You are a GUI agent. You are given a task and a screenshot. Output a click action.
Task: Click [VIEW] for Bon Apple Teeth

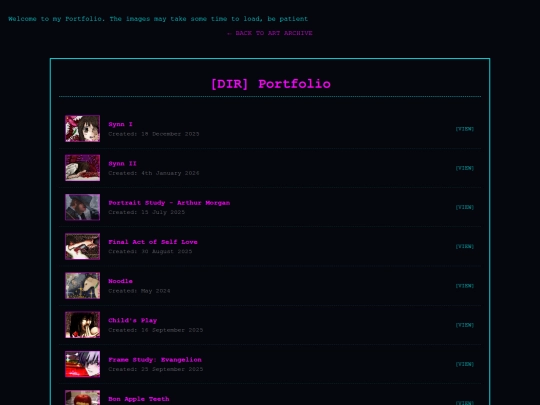tap(465, 403)
